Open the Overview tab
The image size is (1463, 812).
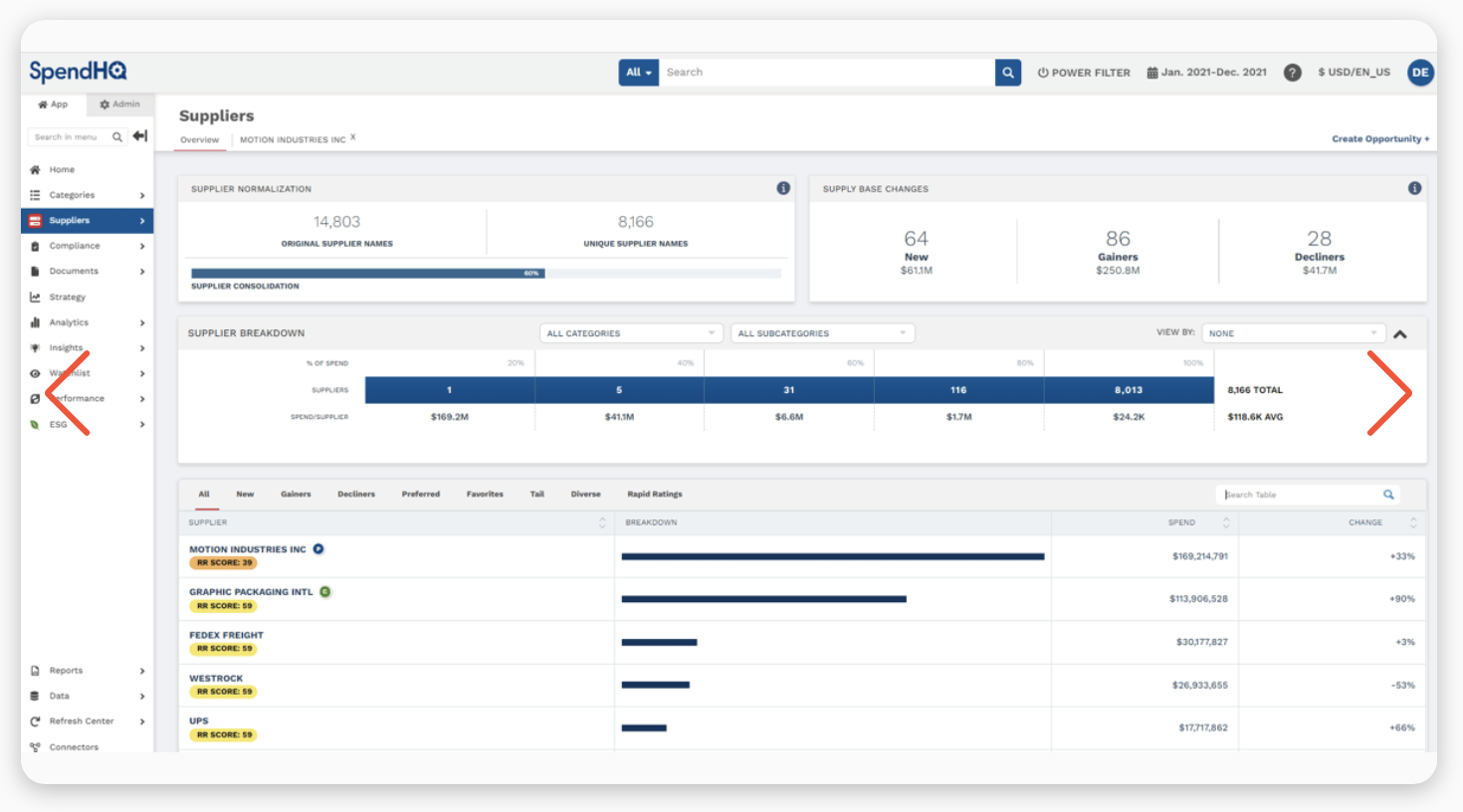(199, 139)
